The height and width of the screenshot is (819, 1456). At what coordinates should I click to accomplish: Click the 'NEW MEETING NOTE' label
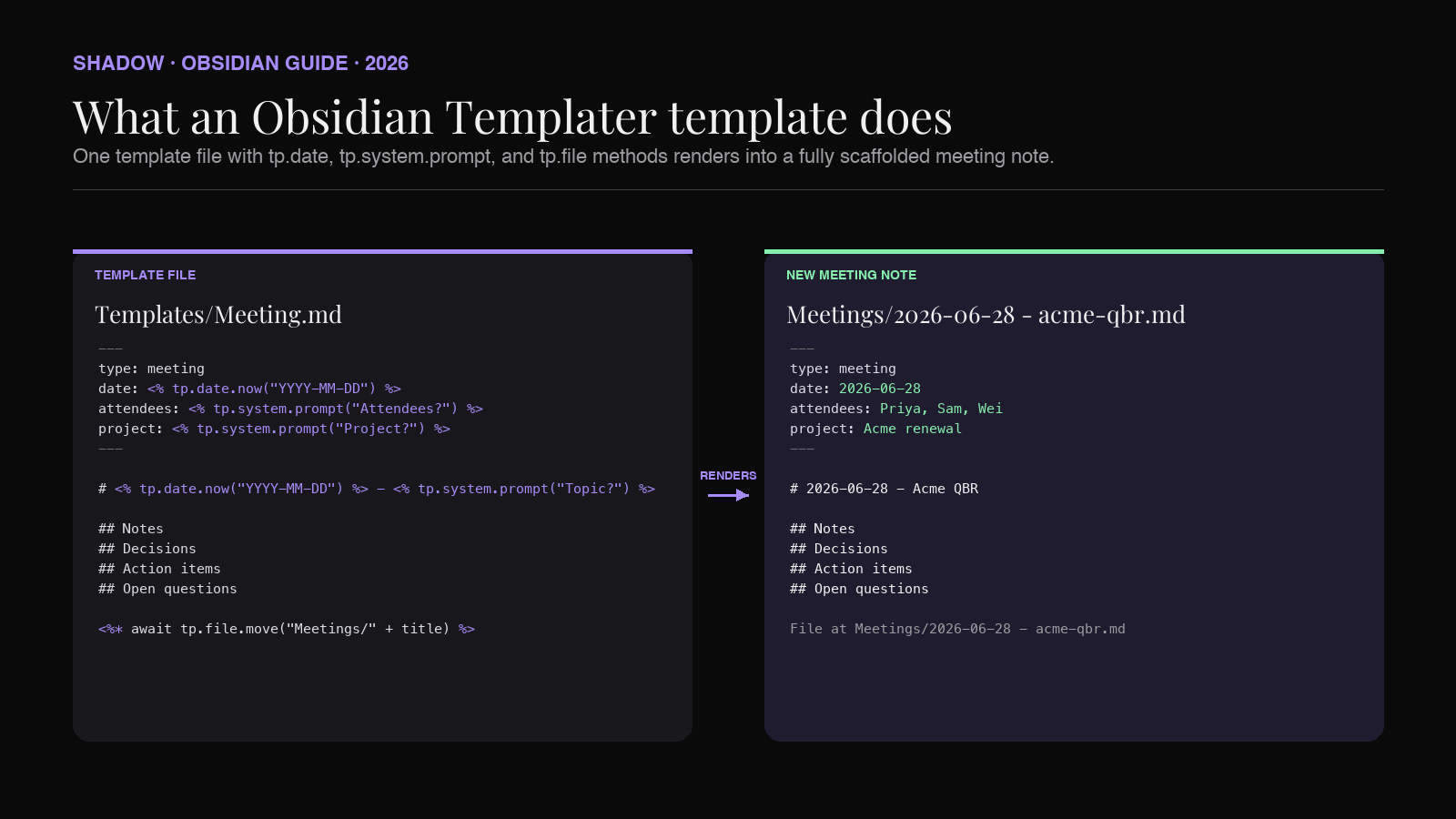pyautogui.click(x=851, y=275)
